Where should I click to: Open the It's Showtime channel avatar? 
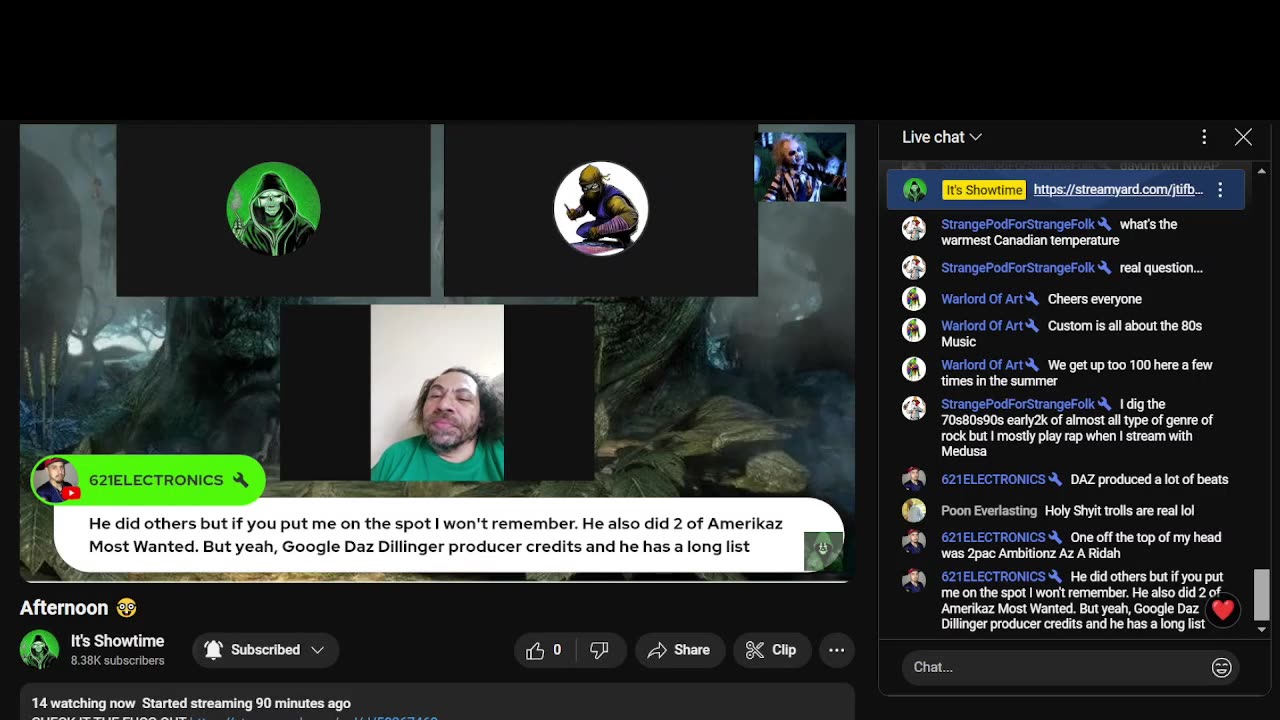40,650
